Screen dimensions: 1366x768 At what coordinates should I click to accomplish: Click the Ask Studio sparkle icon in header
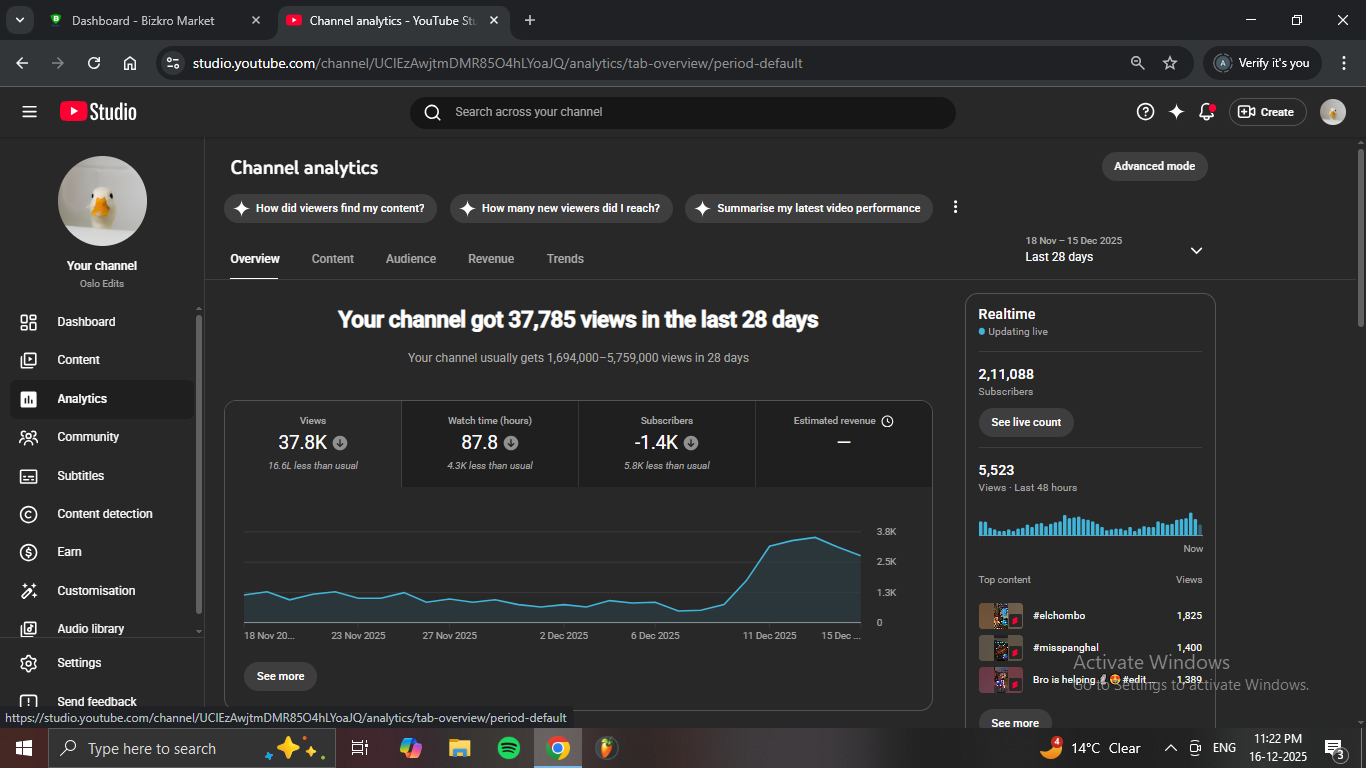tap(1176, 112)
